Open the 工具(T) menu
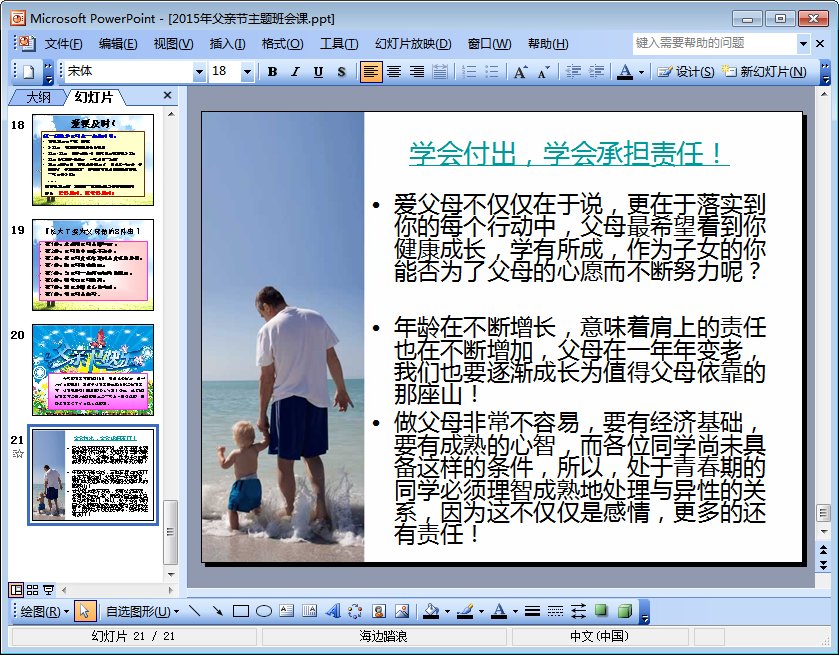Image resolution: width=839 pixels, height=655 pixels. [339, 44]
